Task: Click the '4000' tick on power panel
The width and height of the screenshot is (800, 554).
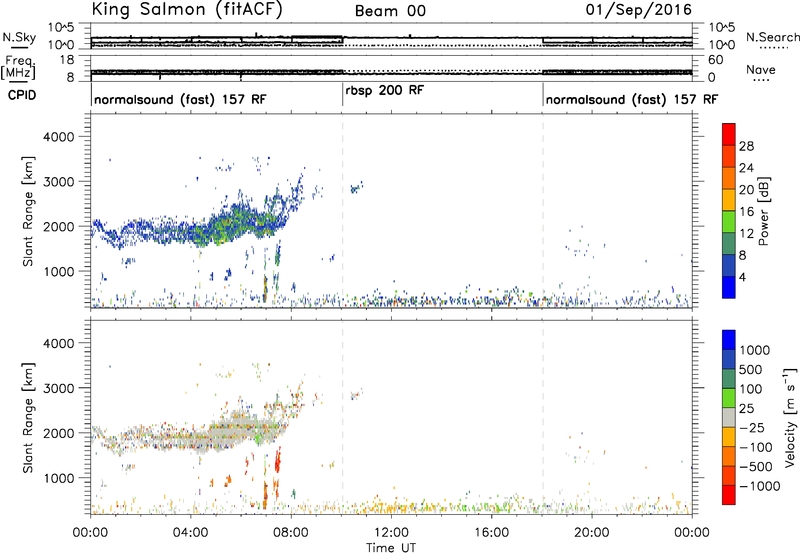Action: [59, 137]
